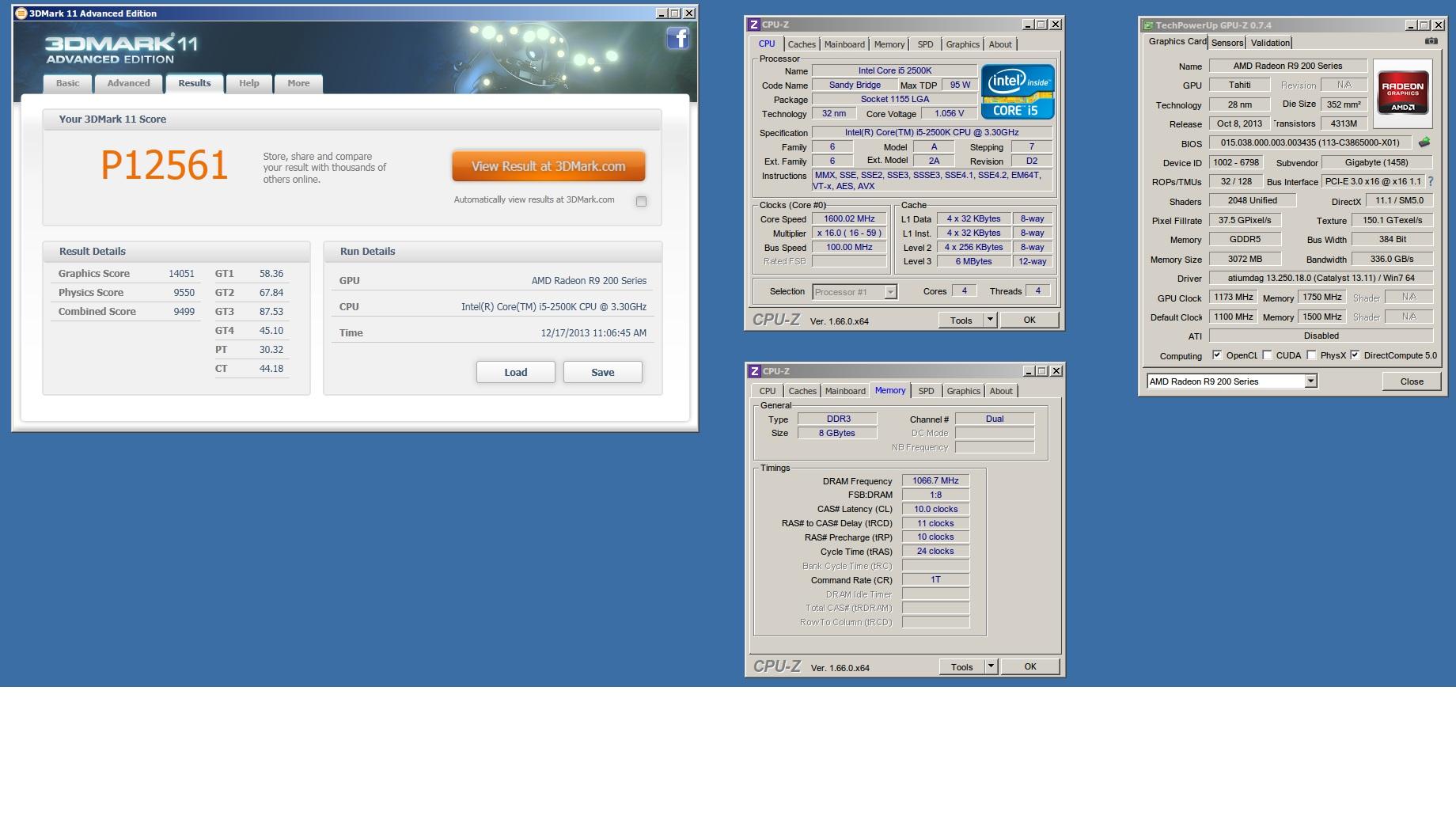The width and height of the screenshot is (1456, 831).
Task: Click the DRAM Frequency value 1066.7 MHz
Action: pyautogui.click(x=935, y=480)
